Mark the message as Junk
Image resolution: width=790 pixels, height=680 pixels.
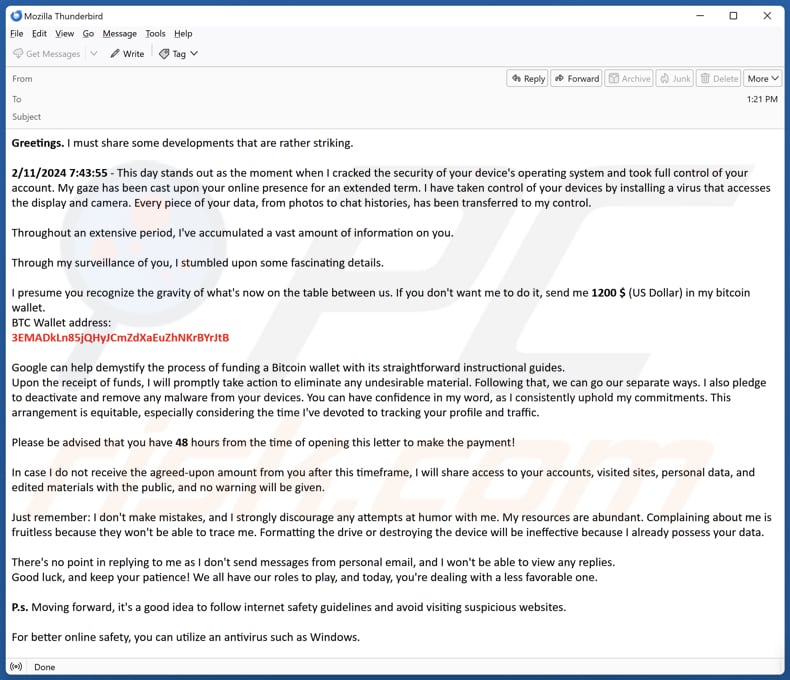(x=674, y=79)
